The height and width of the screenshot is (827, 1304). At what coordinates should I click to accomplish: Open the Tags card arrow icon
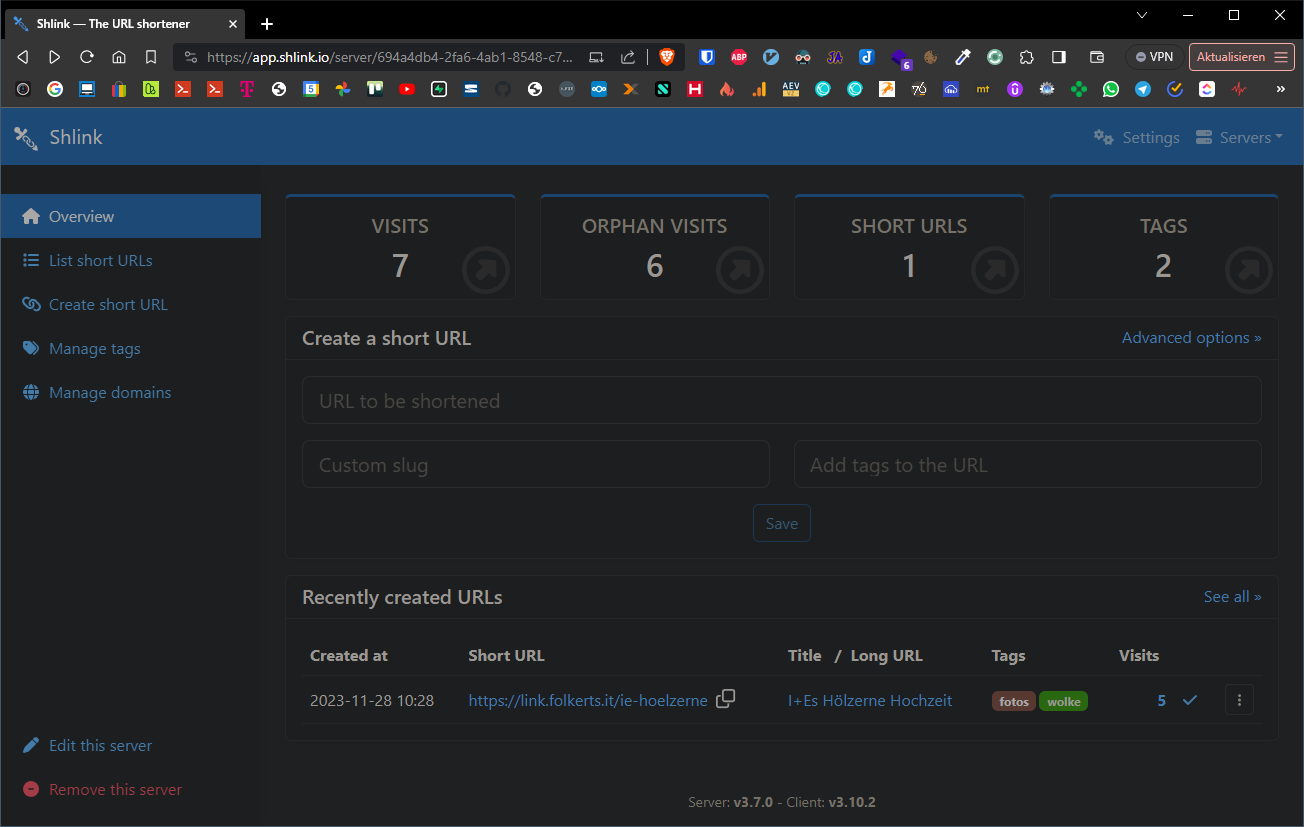1249,270
